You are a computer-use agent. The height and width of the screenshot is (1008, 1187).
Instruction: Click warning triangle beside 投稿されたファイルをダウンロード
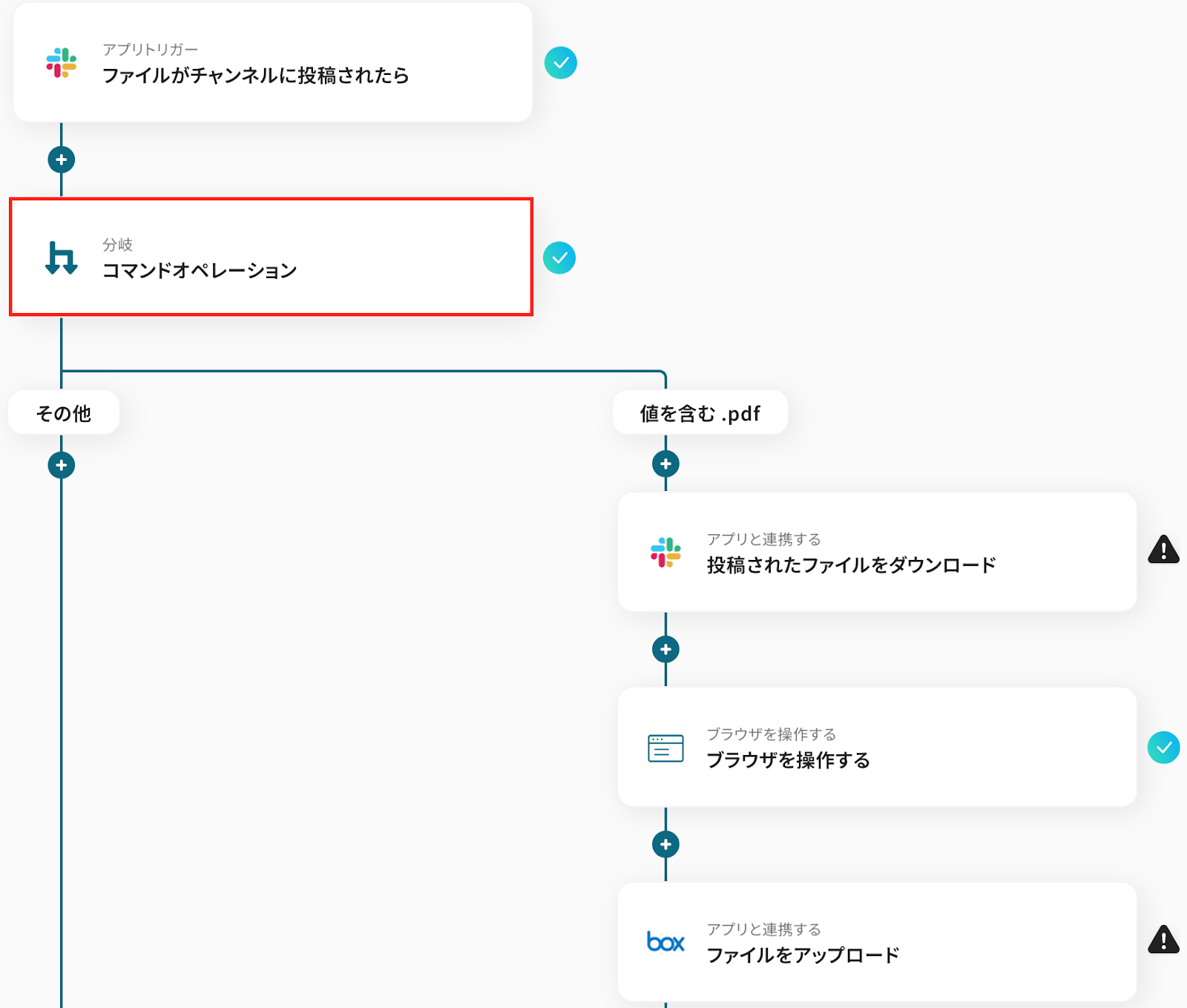coord(1163,550)
